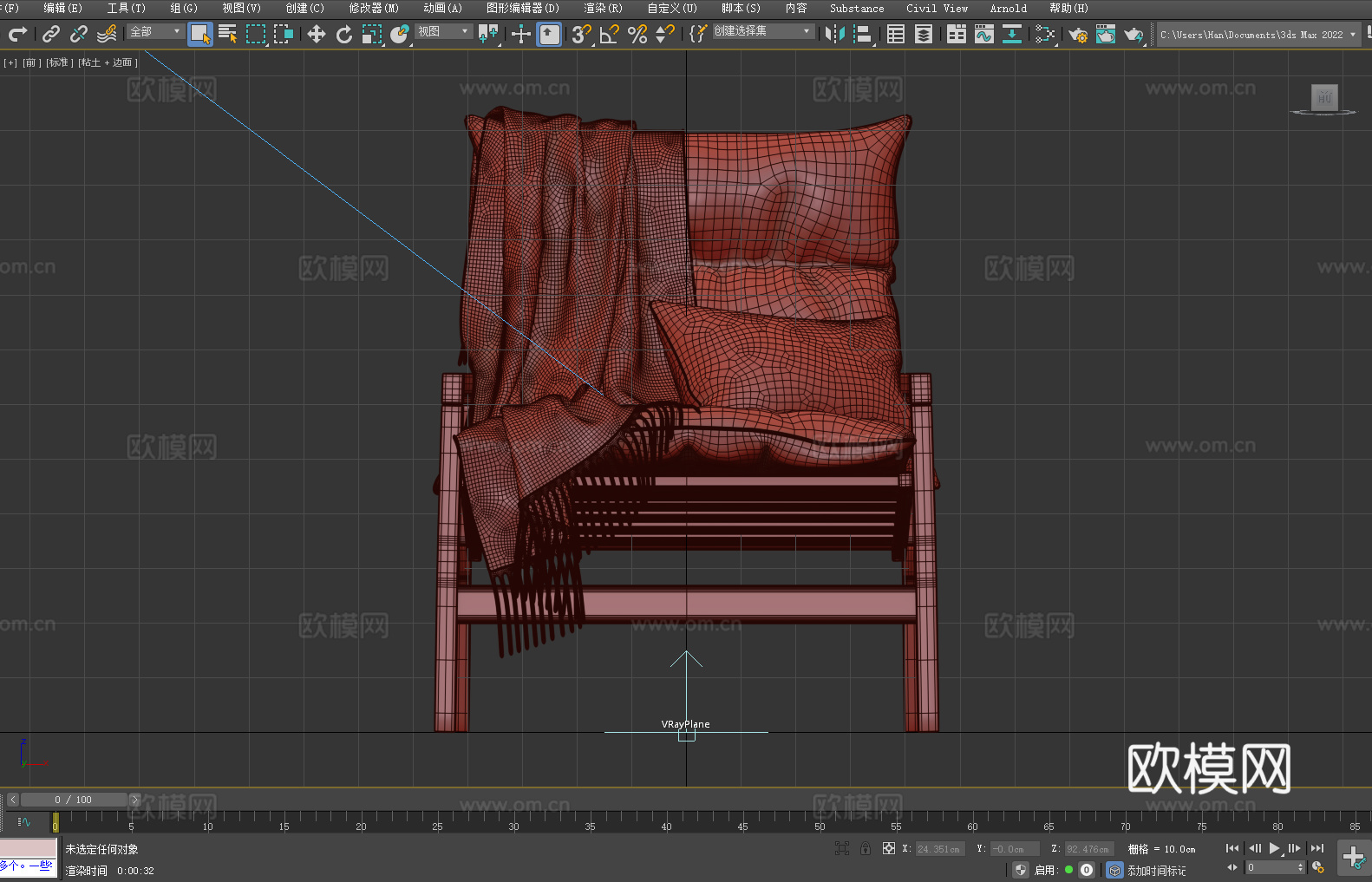Click the Select and Place tool
Viewport: 1372px width, 882px height.
(x=400, y=34)
